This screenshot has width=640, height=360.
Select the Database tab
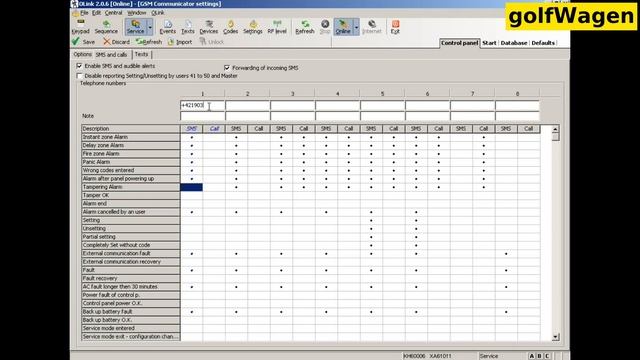point(513,43)
